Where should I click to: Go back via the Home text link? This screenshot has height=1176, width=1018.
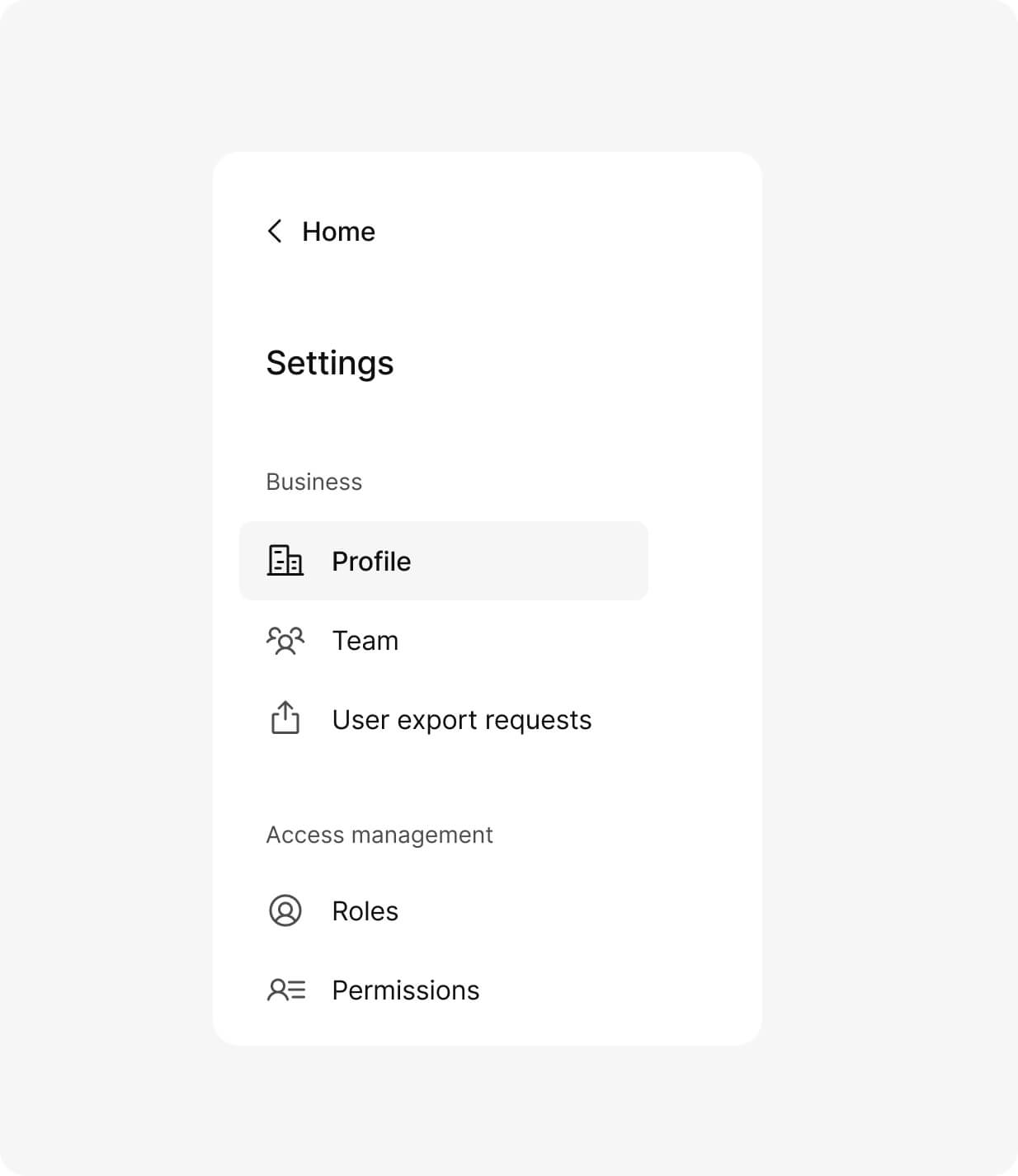coord(338,232)
